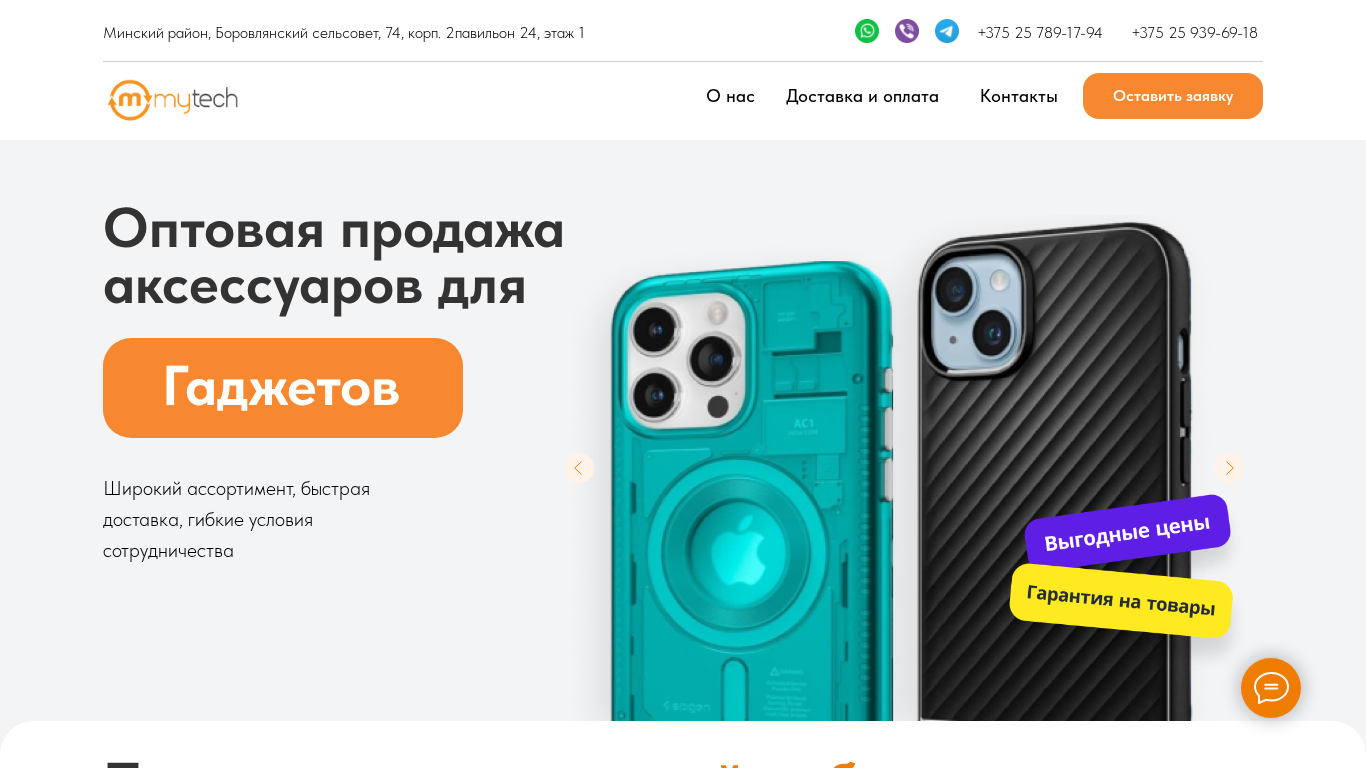Click the teal iPhone case image
1366x768 pixels.
[752, 490]
